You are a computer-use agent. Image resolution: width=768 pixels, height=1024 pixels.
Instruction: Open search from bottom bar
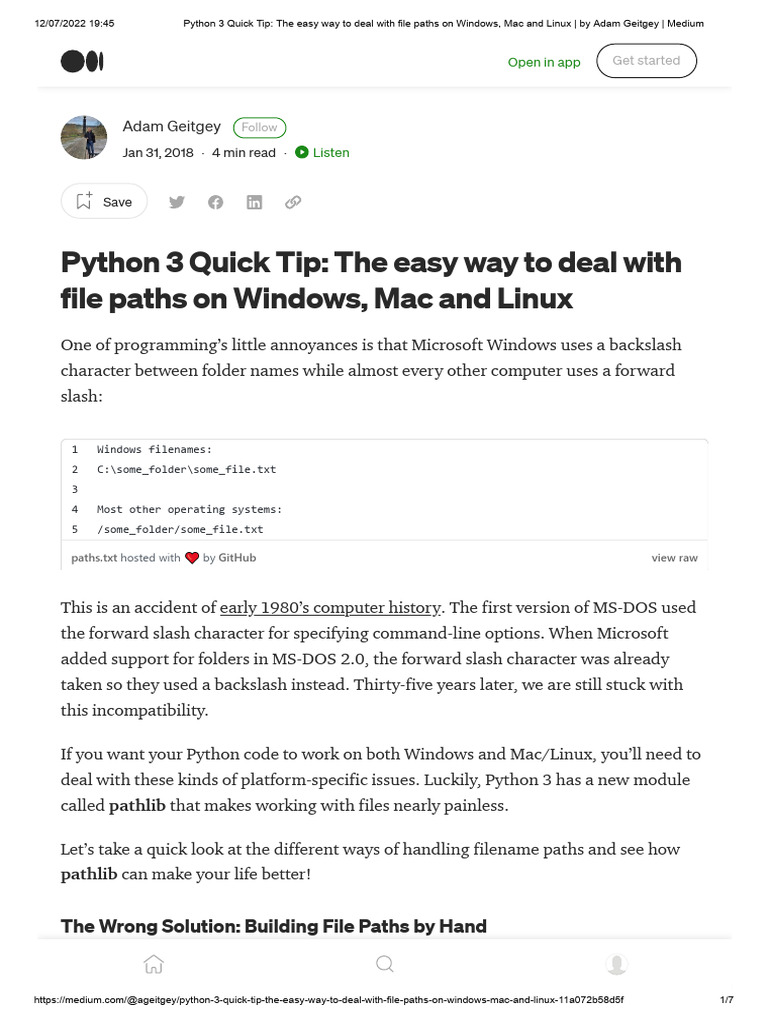tap(384, 964)
